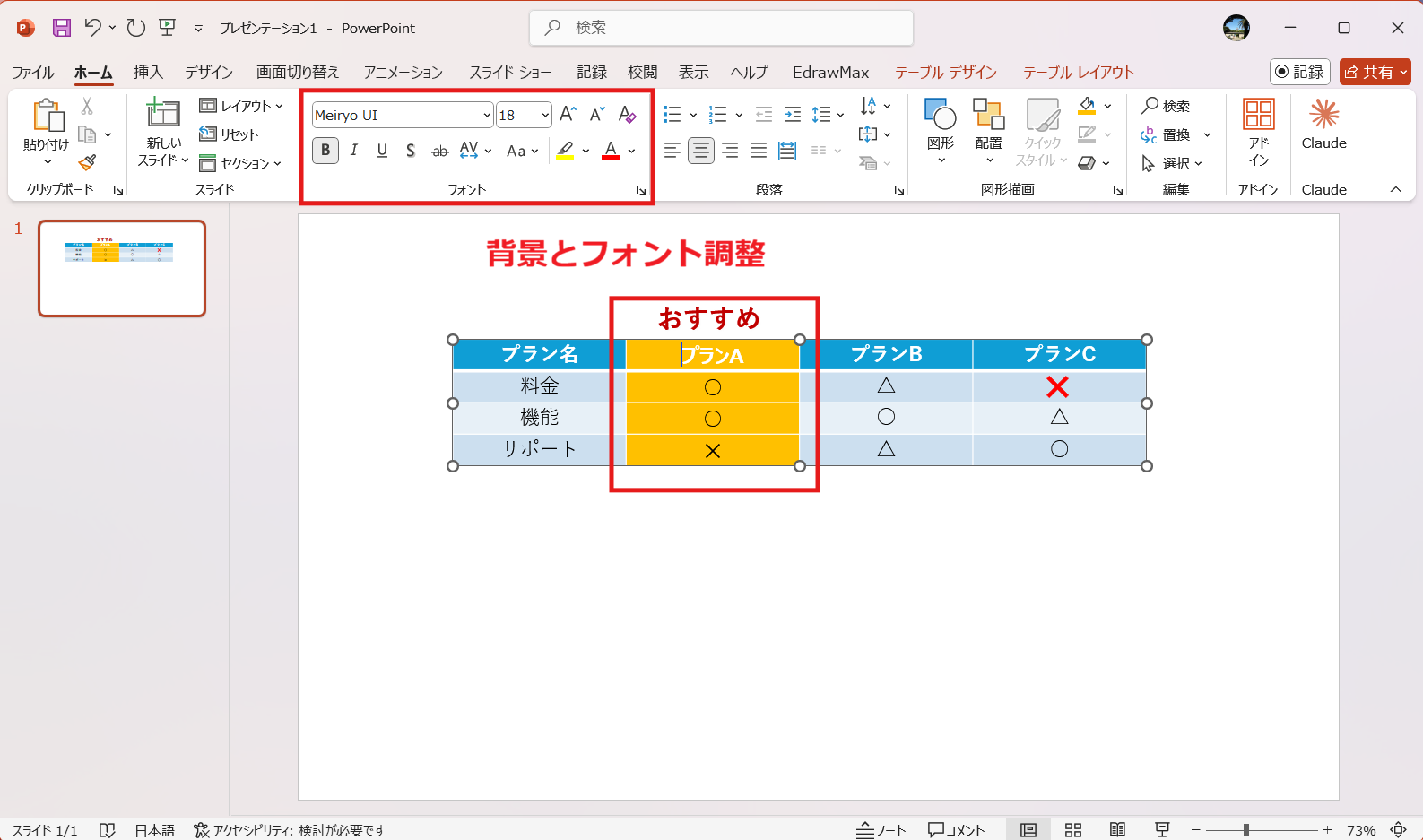This screenshot has width=1423, height=840.
Task: Open the highlight color dropdown arrow
Action: (586, 151)
